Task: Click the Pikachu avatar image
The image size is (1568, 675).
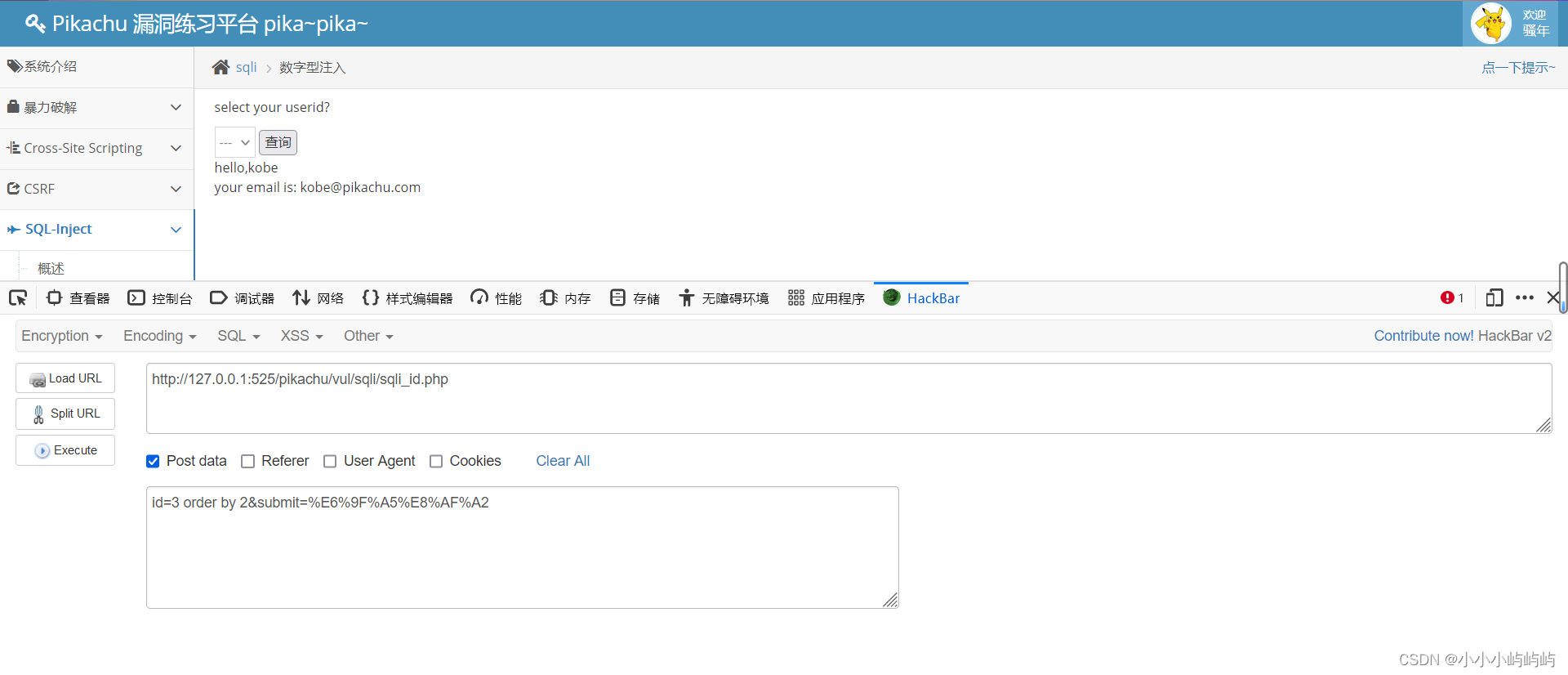Action: pos(1491,23)
